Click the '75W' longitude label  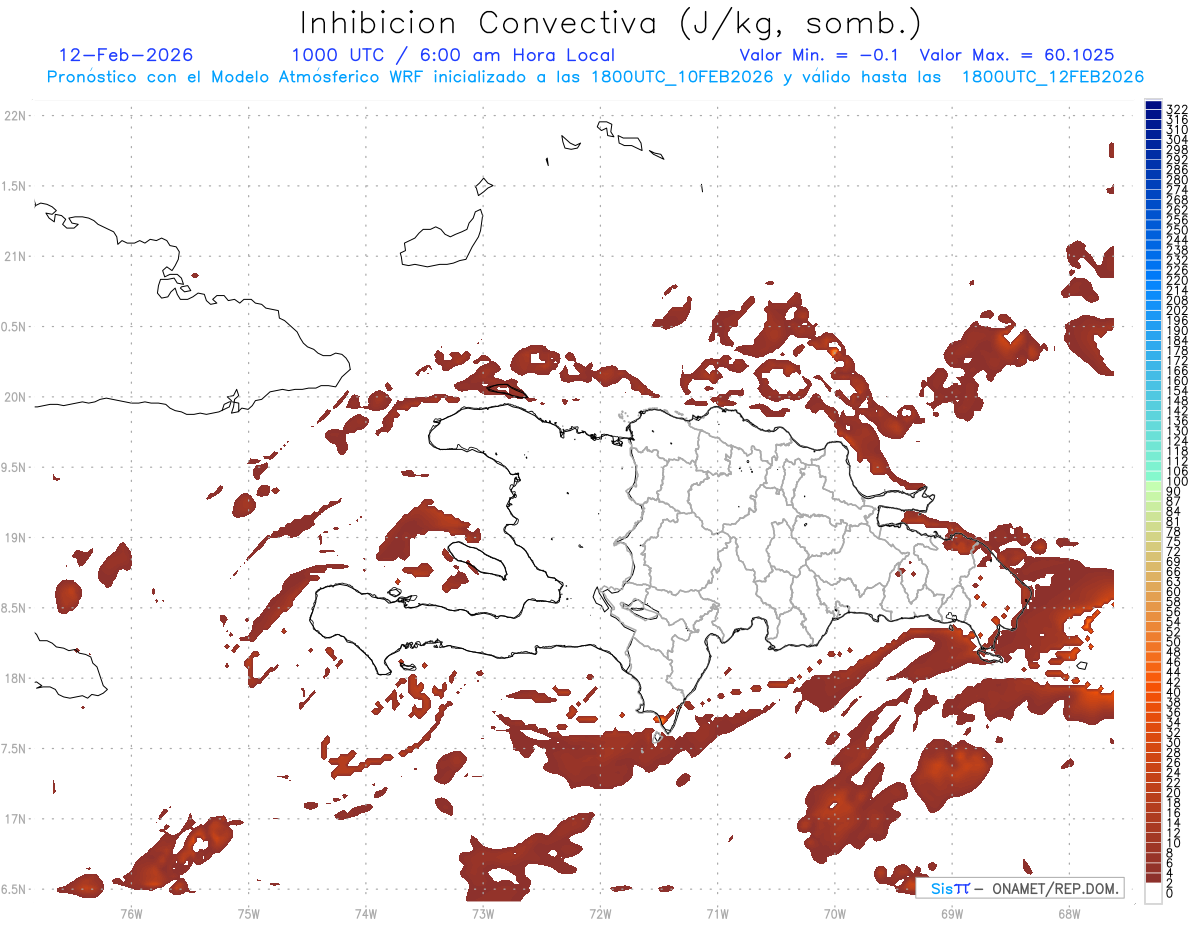click(x=248, y=913)
